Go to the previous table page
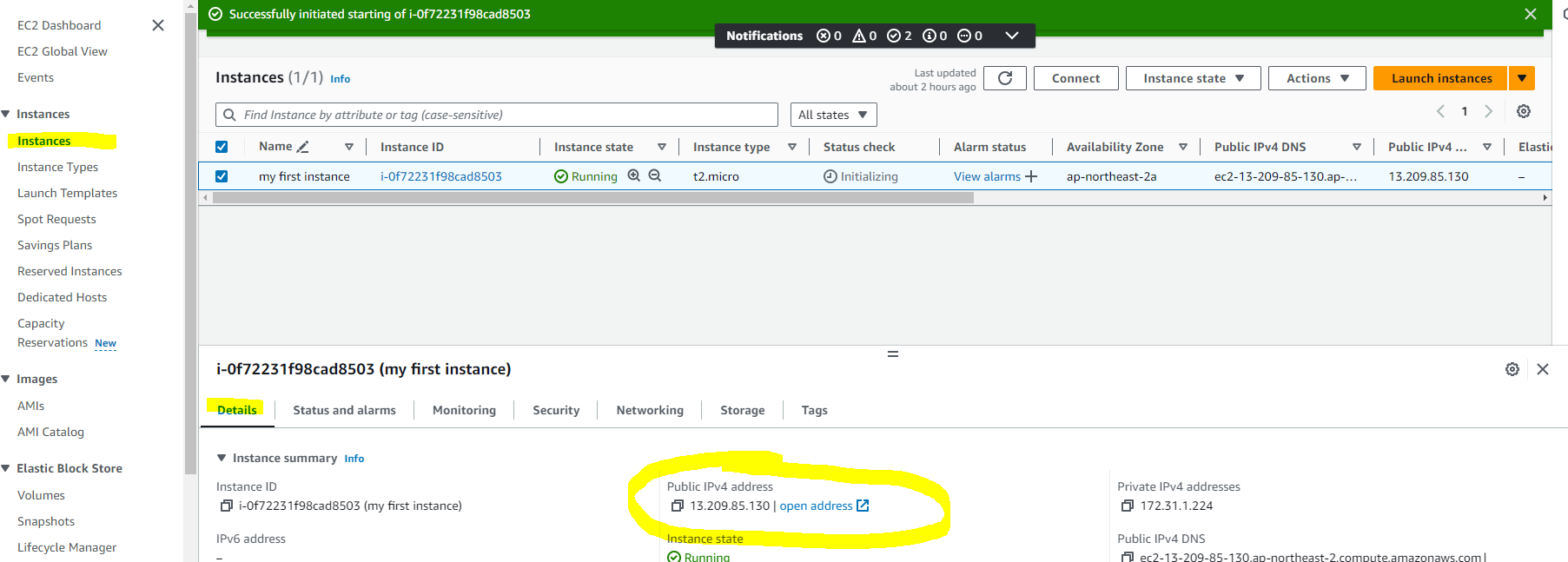The image size is (1568, 562). (1441, 111)
